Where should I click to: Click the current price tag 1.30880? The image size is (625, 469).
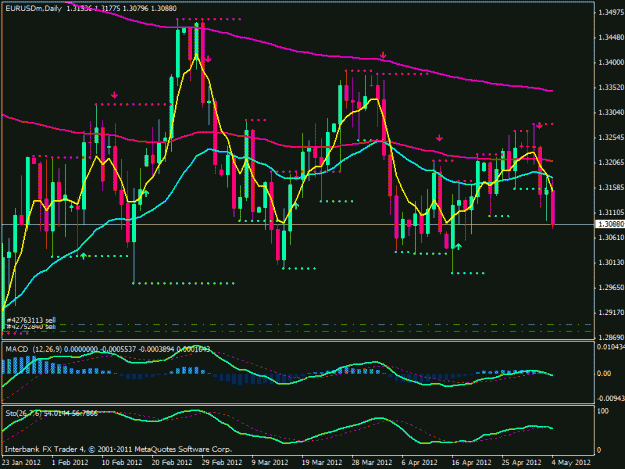point(610,224)
